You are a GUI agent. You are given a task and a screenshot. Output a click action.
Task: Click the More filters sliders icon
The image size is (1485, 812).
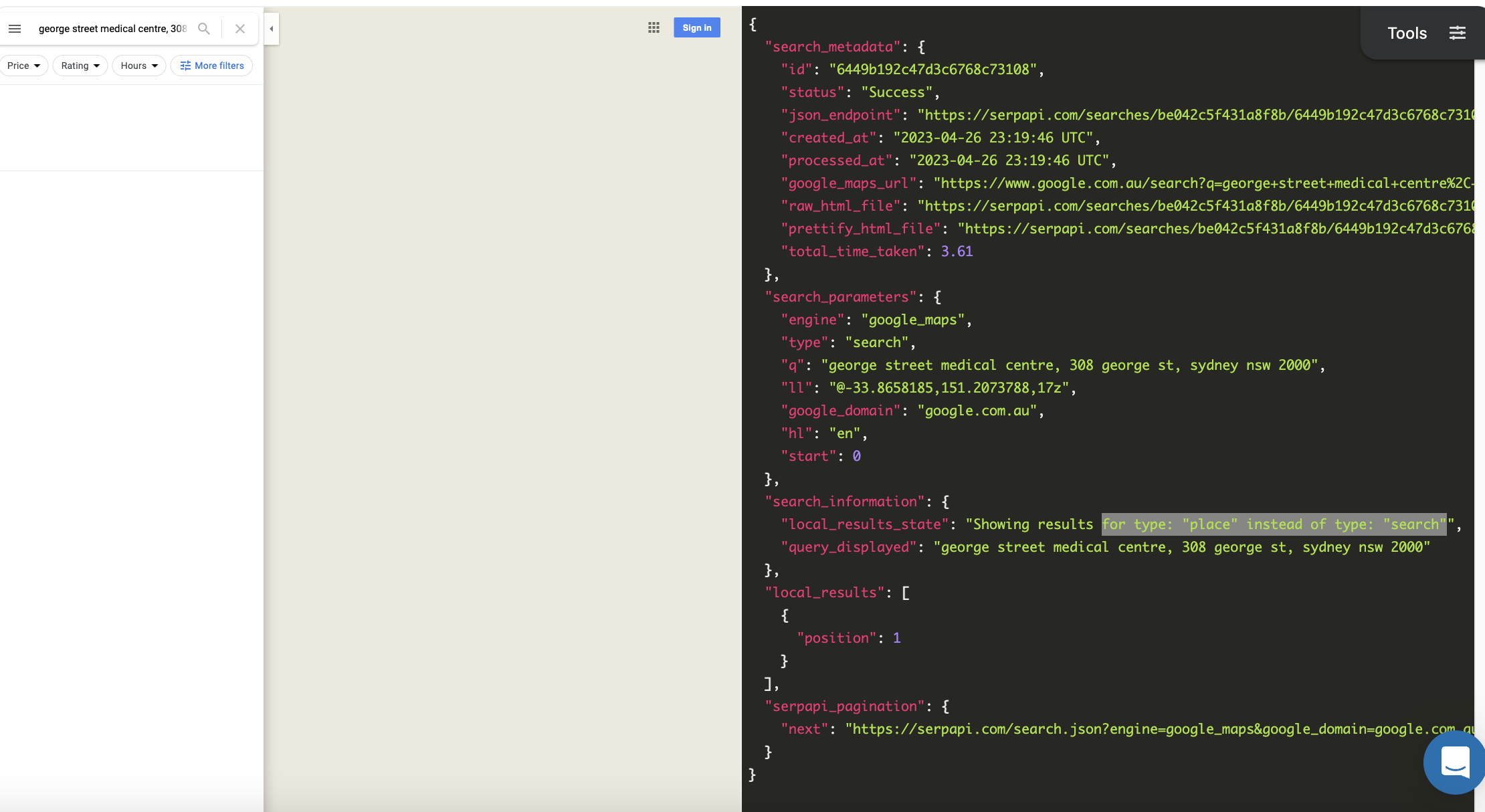[x=185, y=65]
